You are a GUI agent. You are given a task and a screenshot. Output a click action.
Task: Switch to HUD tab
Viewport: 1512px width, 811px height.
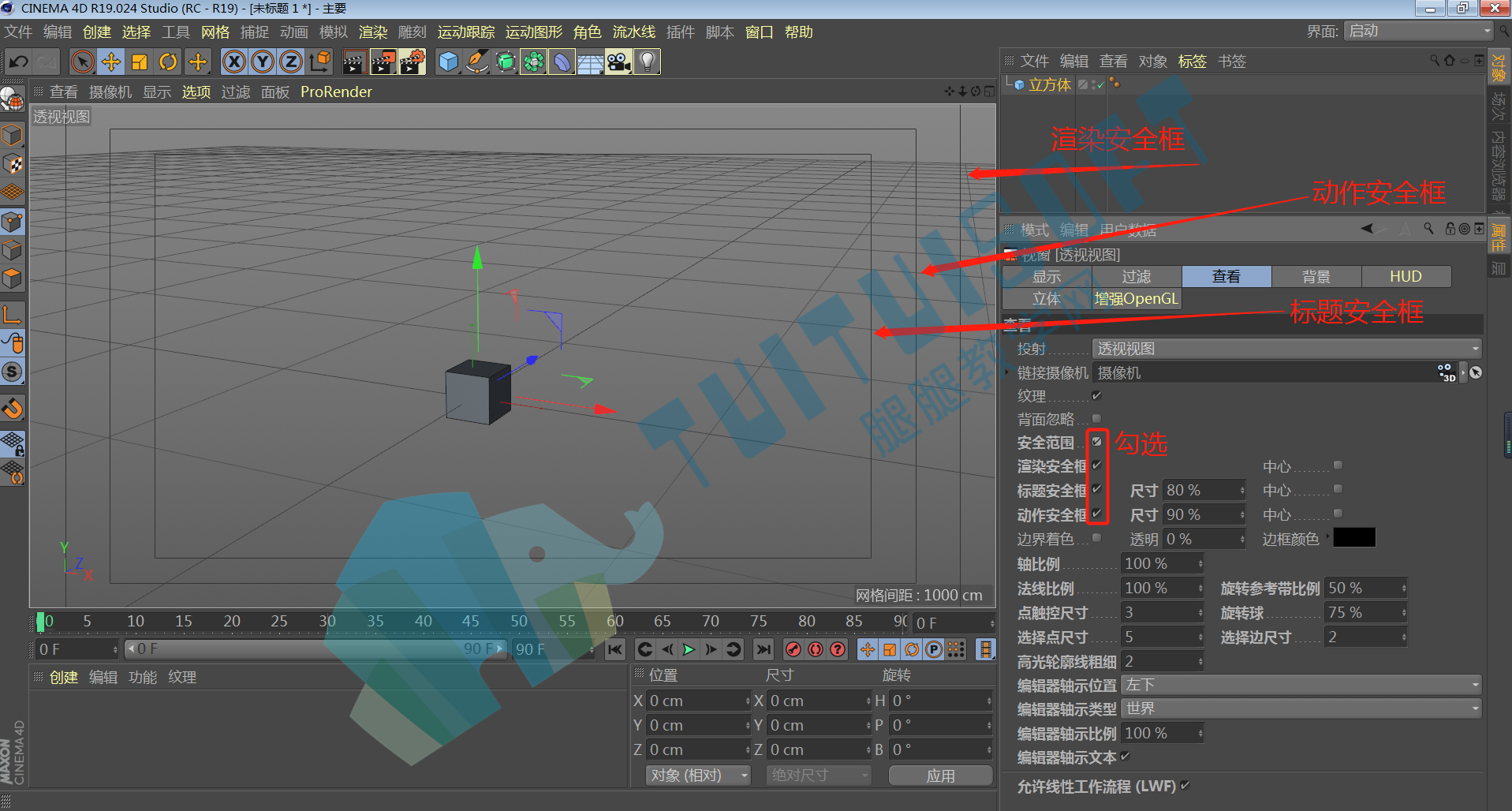pyautogui.click(x=1406, y=276)
